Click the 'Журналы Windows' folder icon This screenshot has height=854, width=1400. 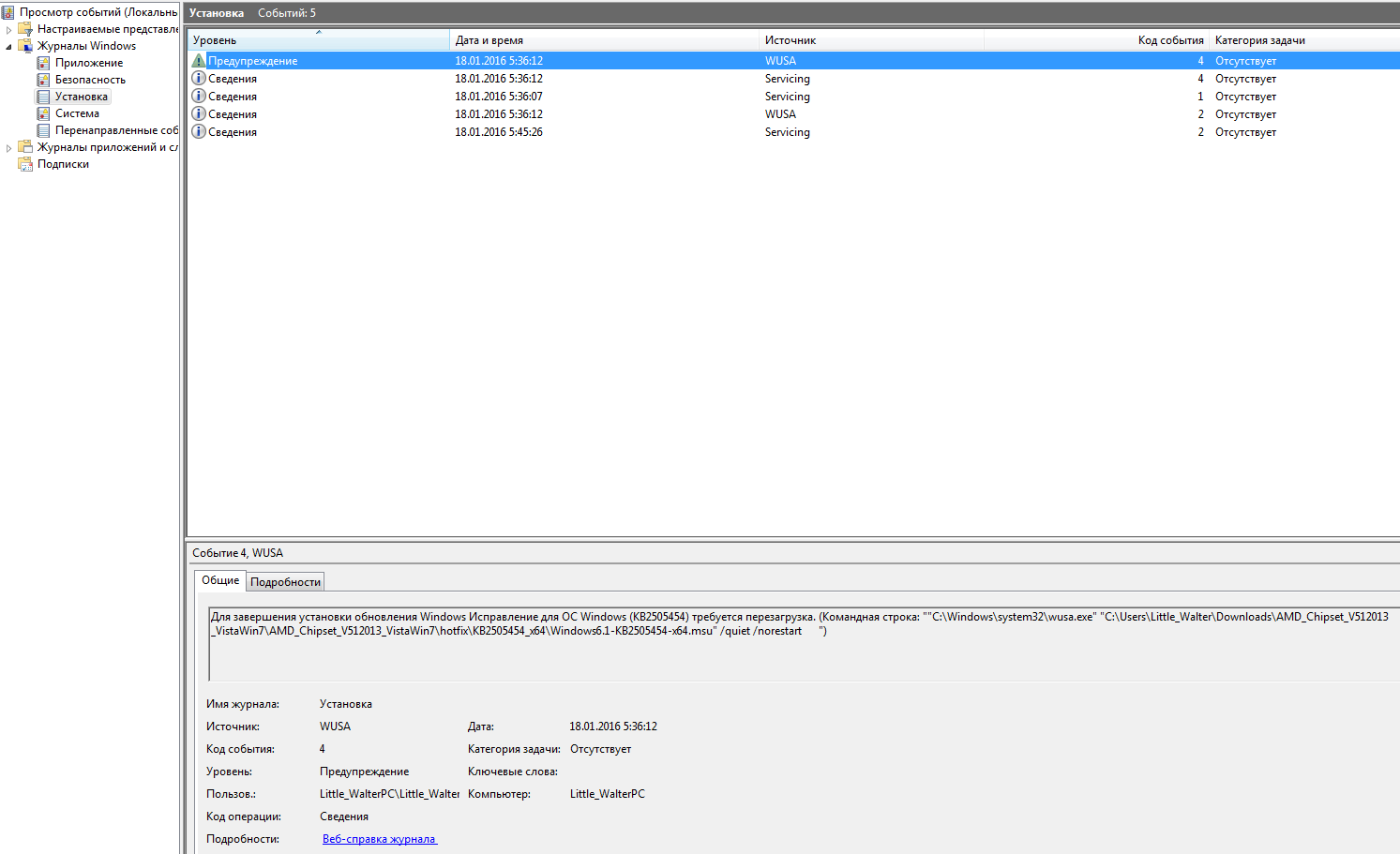point(25,46)
